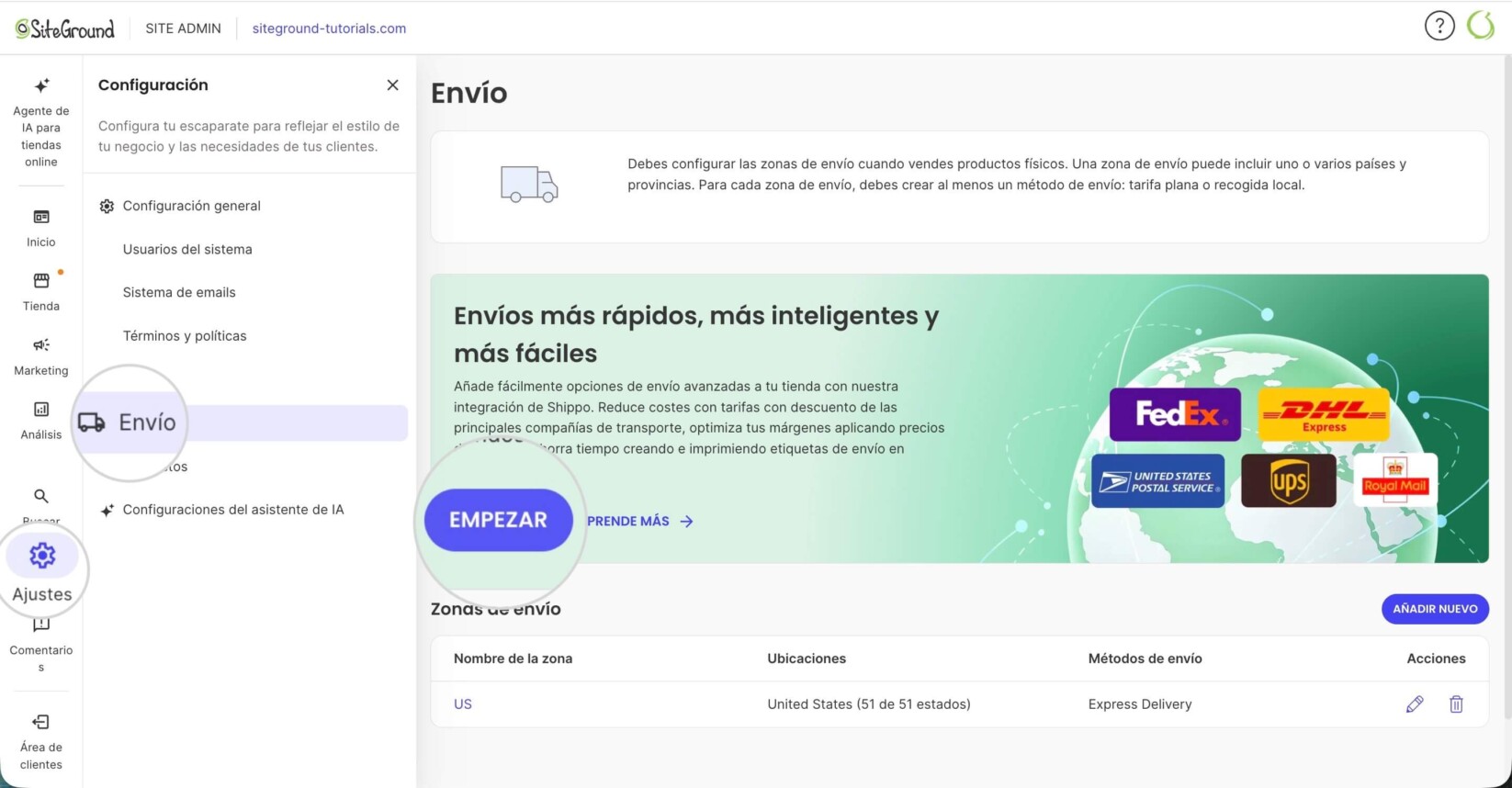This screenshot has width=1512, height=788.
Task: Click the United States Postal Service logo
Action: [x=1158, y=480]
